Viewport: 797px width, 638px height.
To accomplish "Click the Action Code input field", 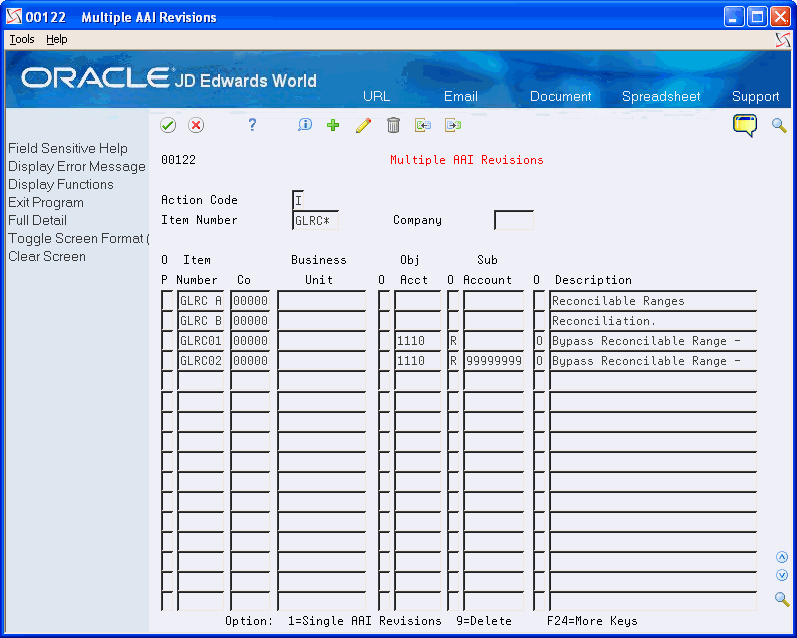I will (298, 200).
